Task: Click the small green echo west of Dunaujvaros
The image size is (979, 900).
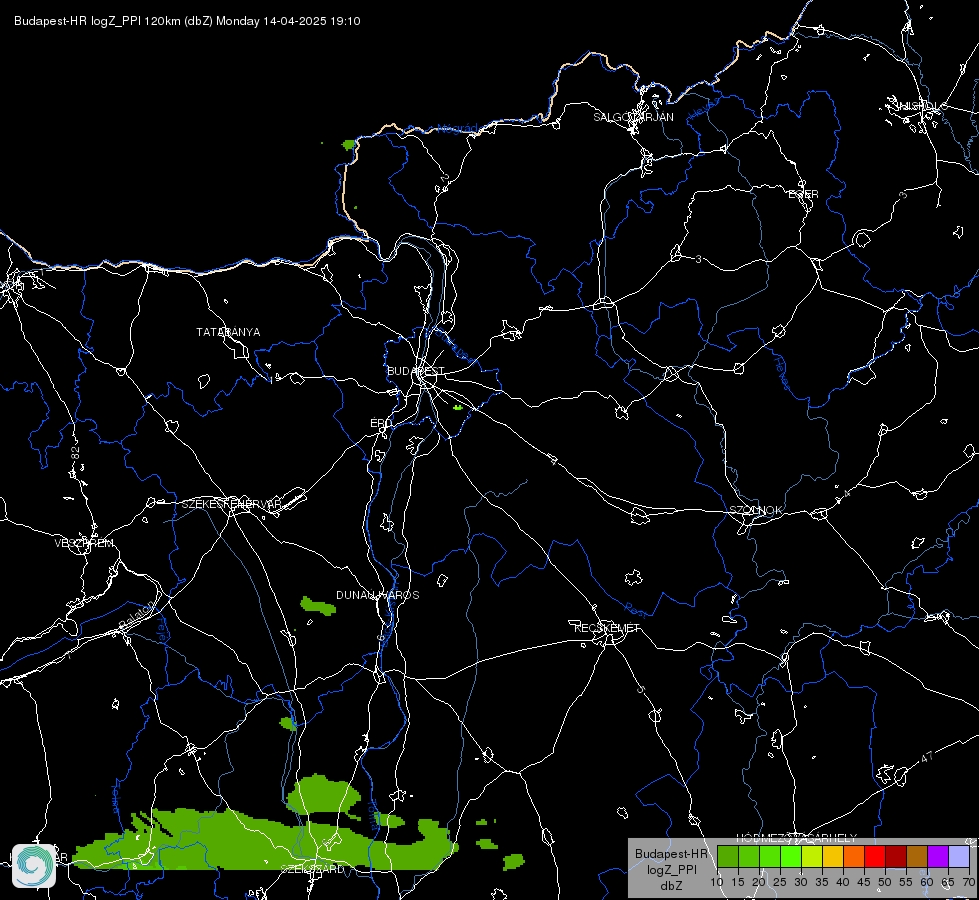Action: coord(318,606)
